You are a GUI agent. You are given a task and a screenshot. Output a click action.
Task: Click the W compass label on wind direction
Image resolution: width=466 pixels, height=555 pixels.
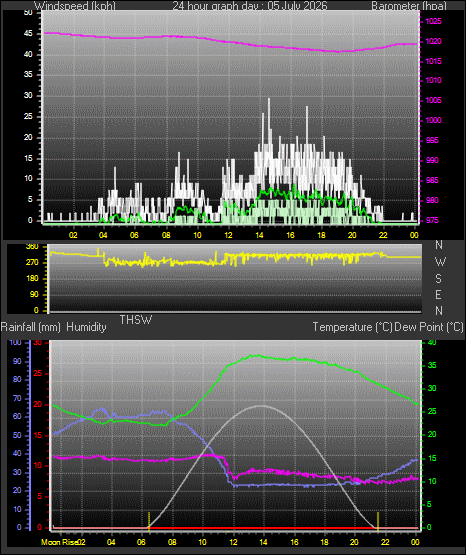click(440, 262)
